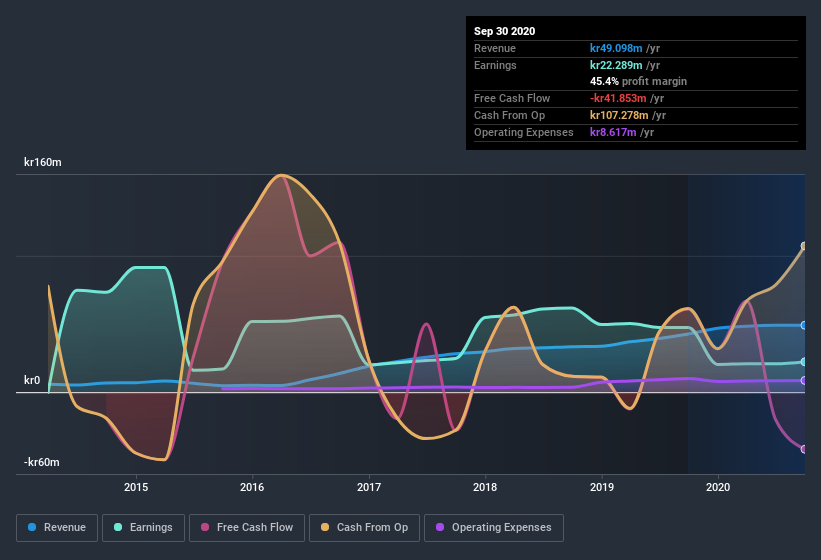The image size is (821, 560).
Task: Click the kr107.278m Cash From Op value
Action: 619,115
